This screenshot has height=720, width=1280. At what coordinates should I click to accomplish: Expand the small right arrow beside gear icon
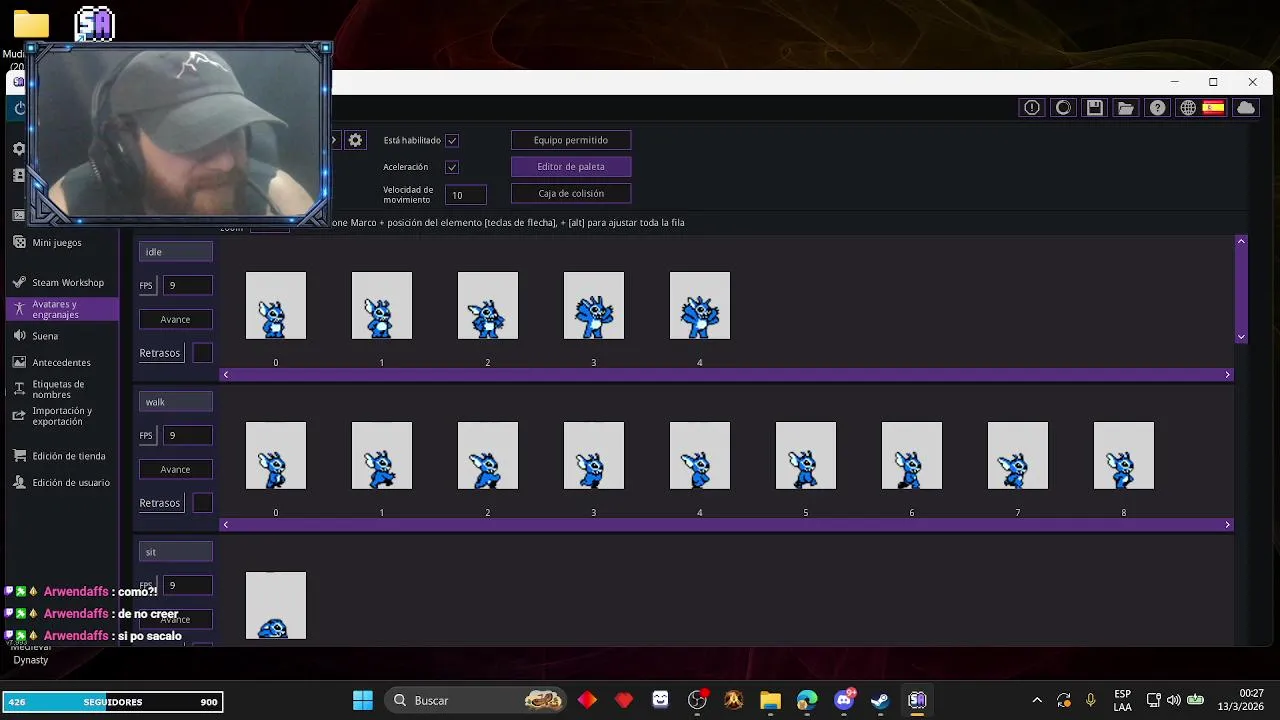[x=334, y=140]
